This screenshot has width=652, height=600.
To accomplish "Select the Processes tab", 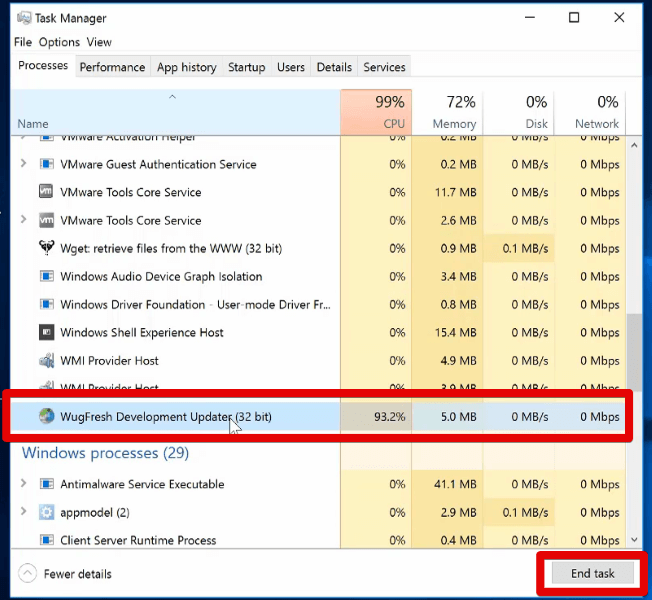I will [x=43, y=66].
